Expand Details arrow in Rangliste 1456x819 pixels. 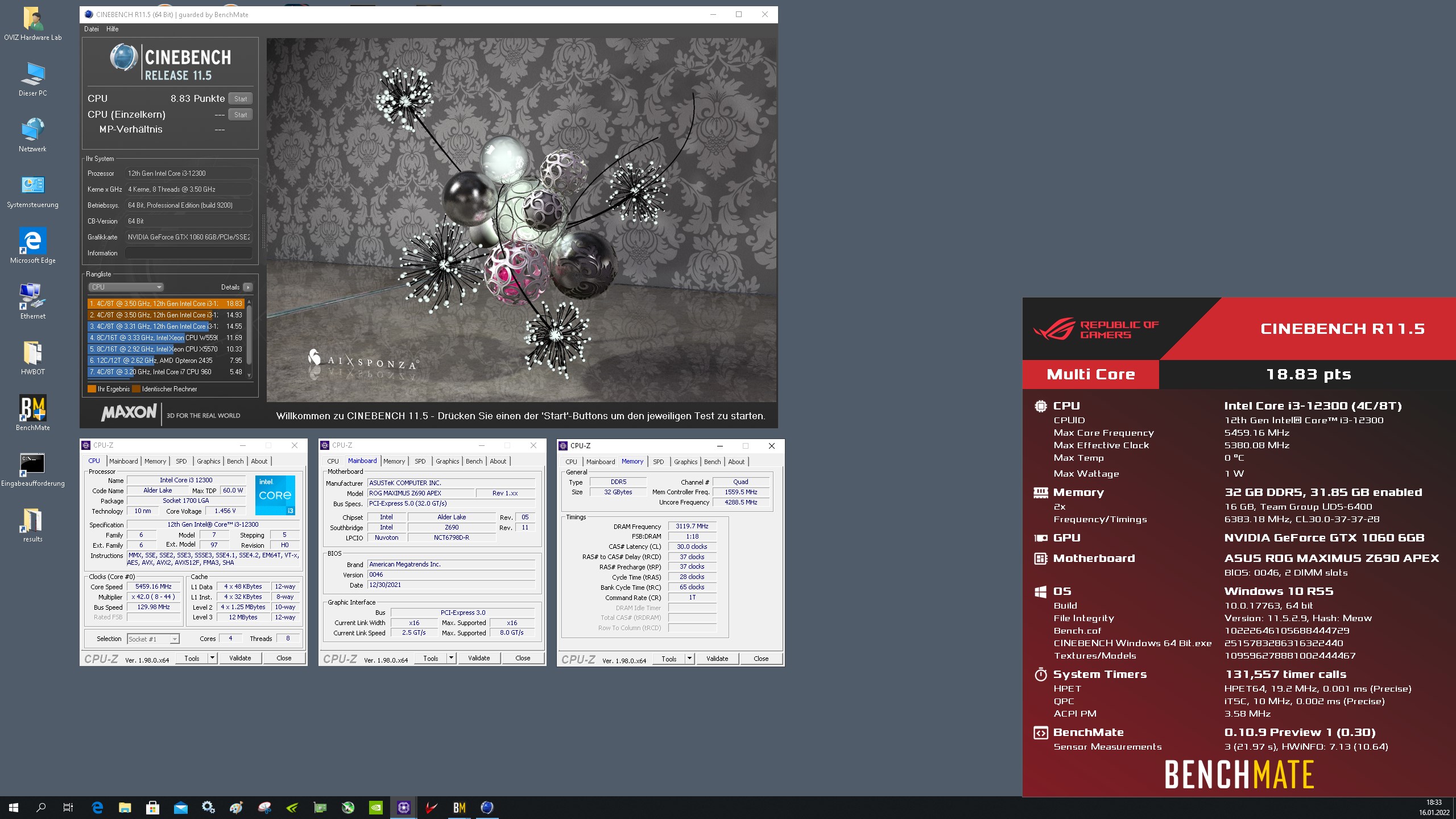tap(248, 287)
